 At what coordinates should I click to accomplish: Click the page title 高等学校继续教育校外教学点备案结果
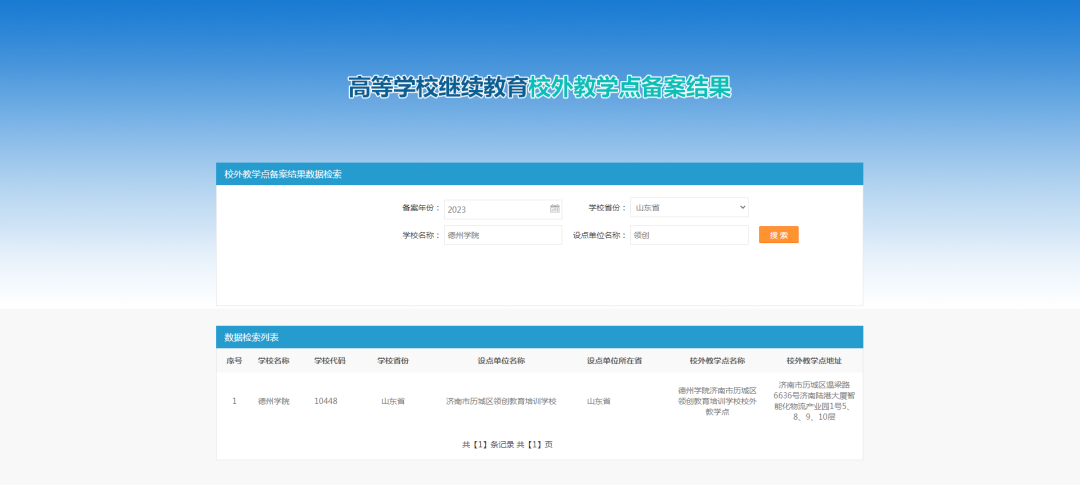click(x=539, y=87)
